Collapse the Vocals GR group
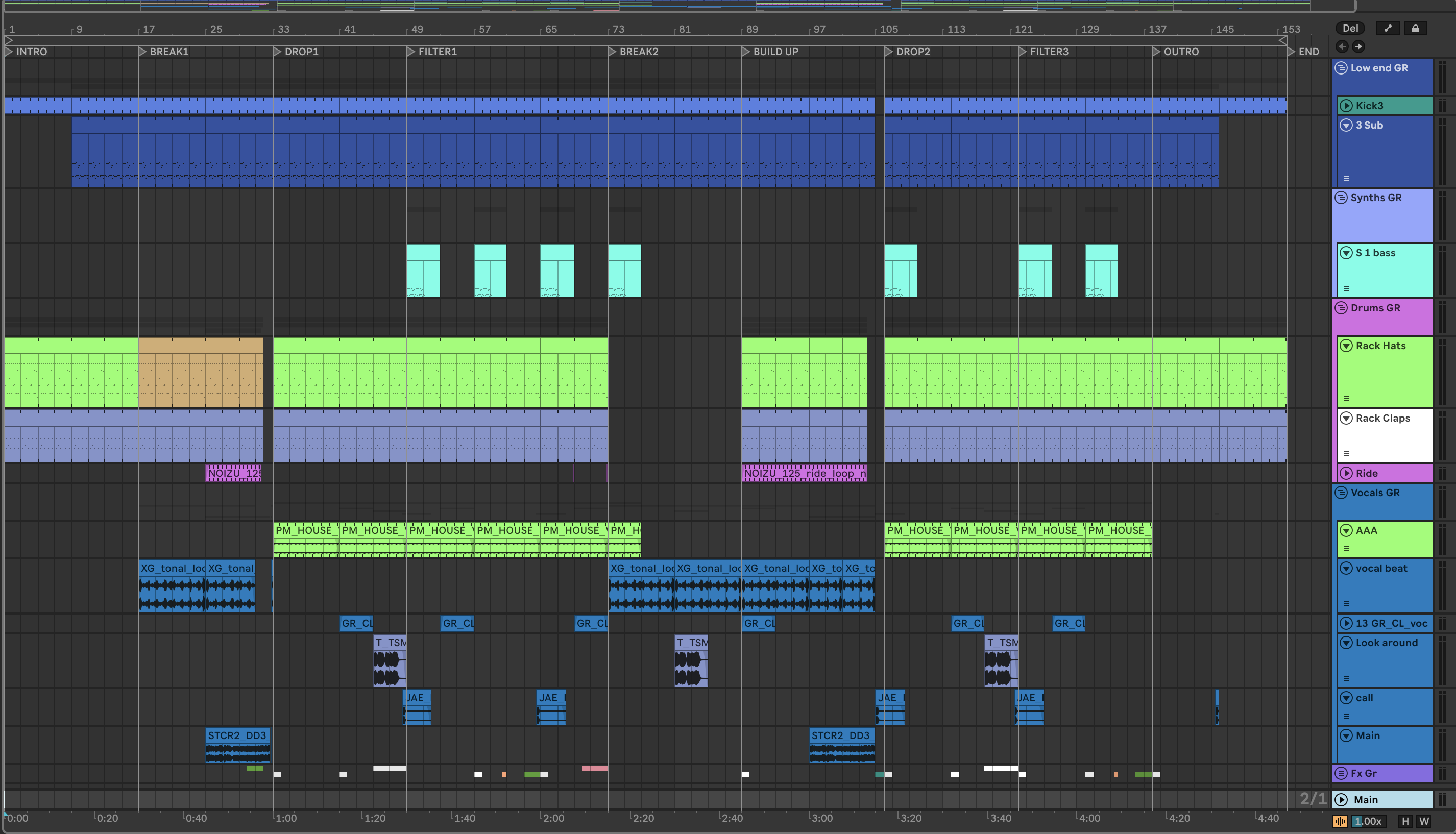1456x834 pixels. click(1341, 493)
